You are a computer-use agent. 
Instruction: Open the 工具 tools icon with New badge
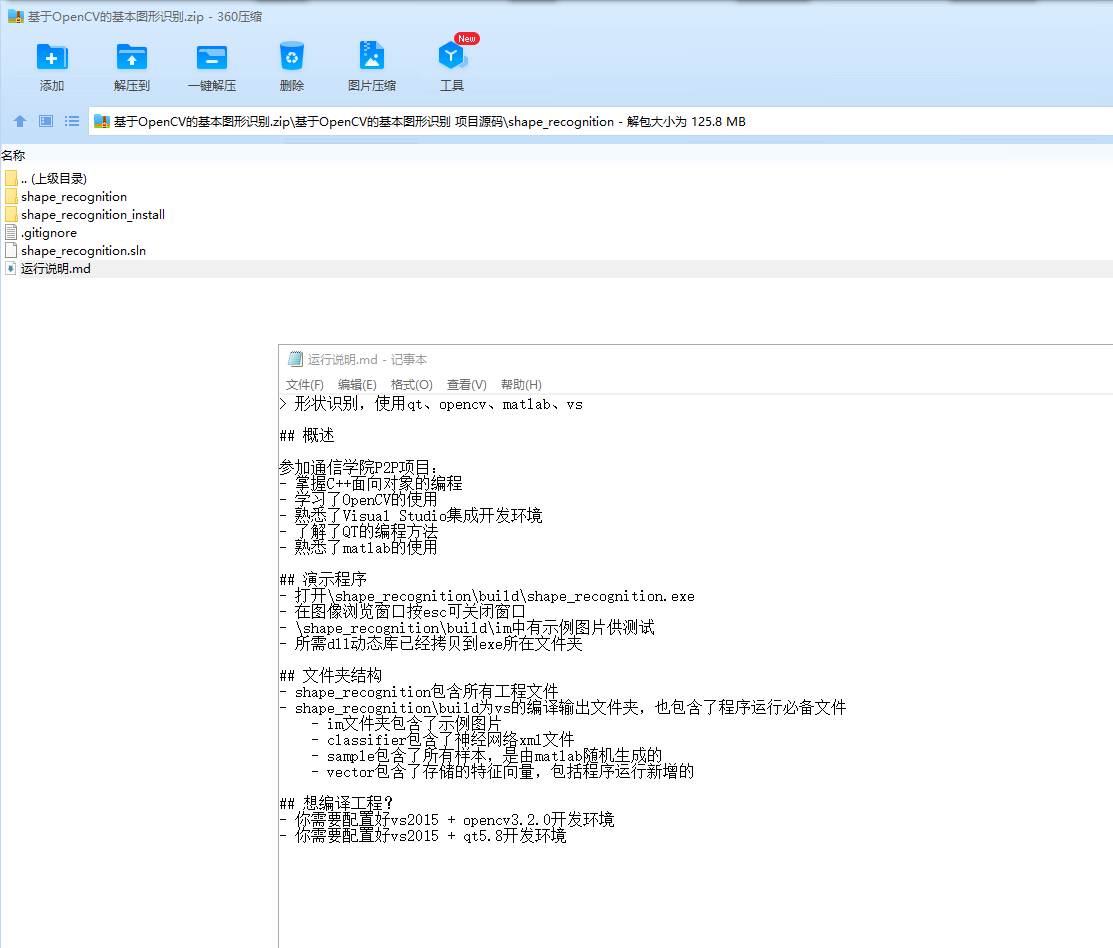click(451, 56)
